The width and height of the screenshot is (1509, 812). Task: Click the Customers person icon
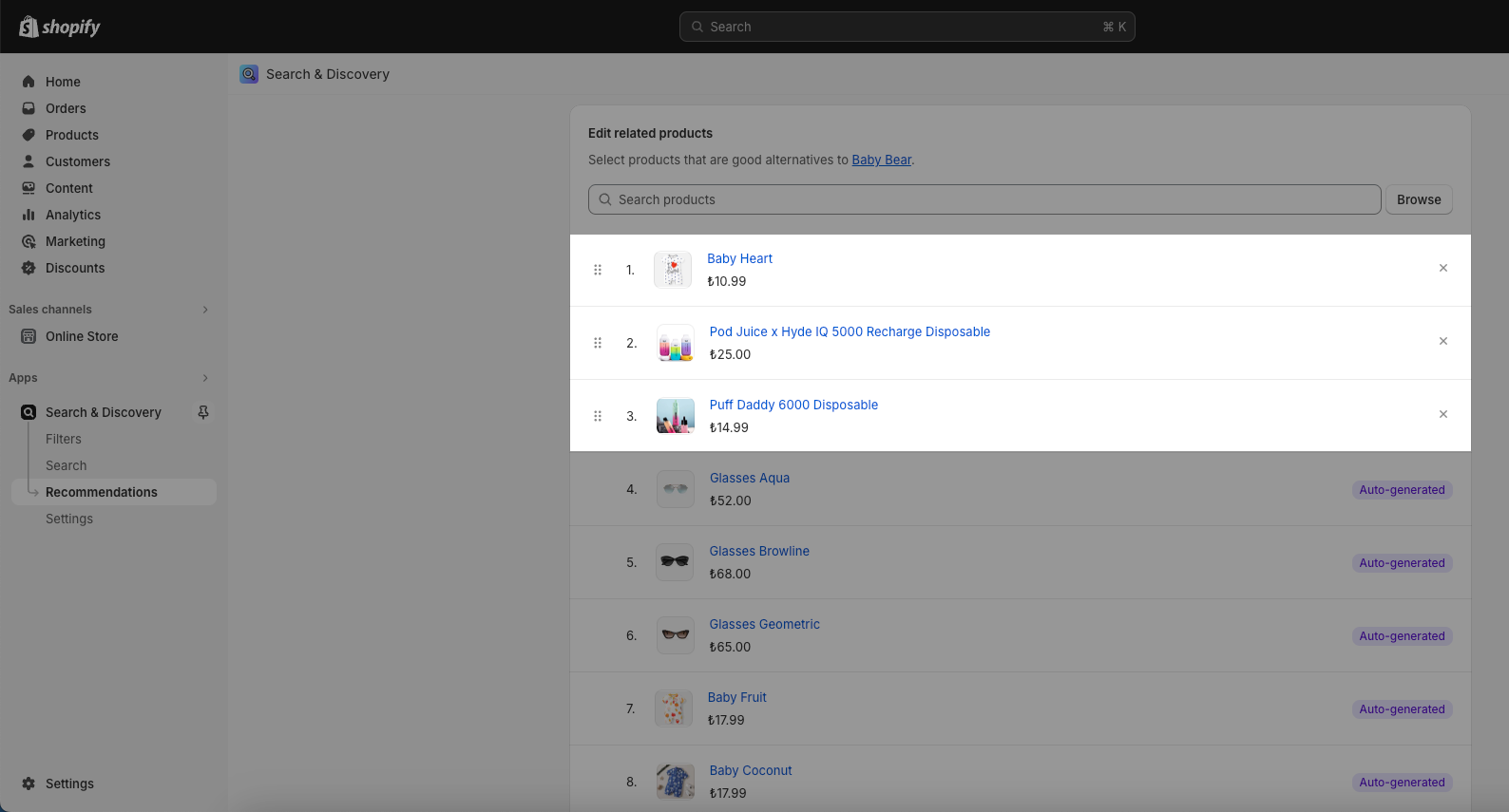(x=29, y=161)
